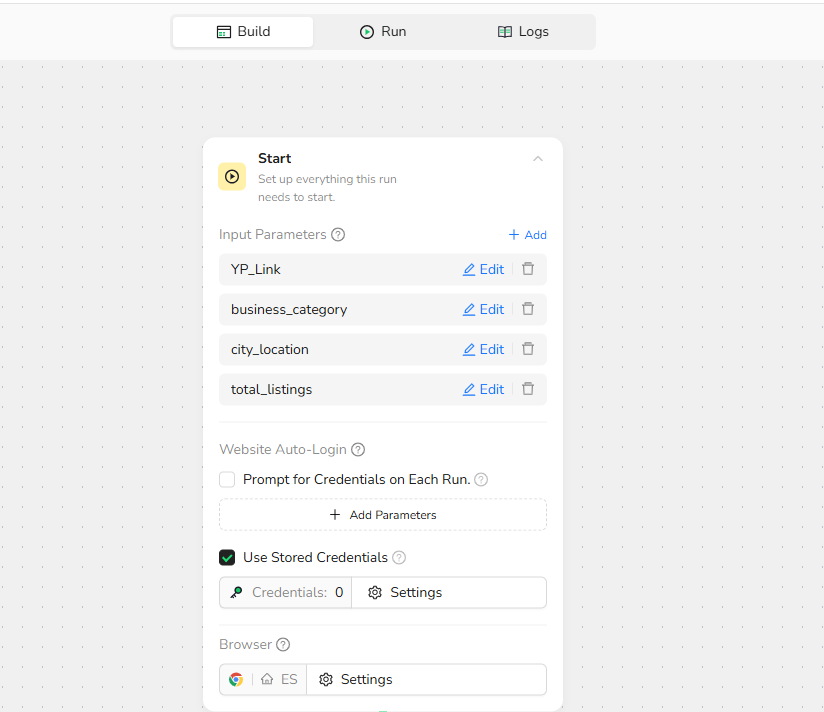Screen dimensions: 824x712
Task: Enable Prompt for Credentials on Each Run
Action: 227,480
